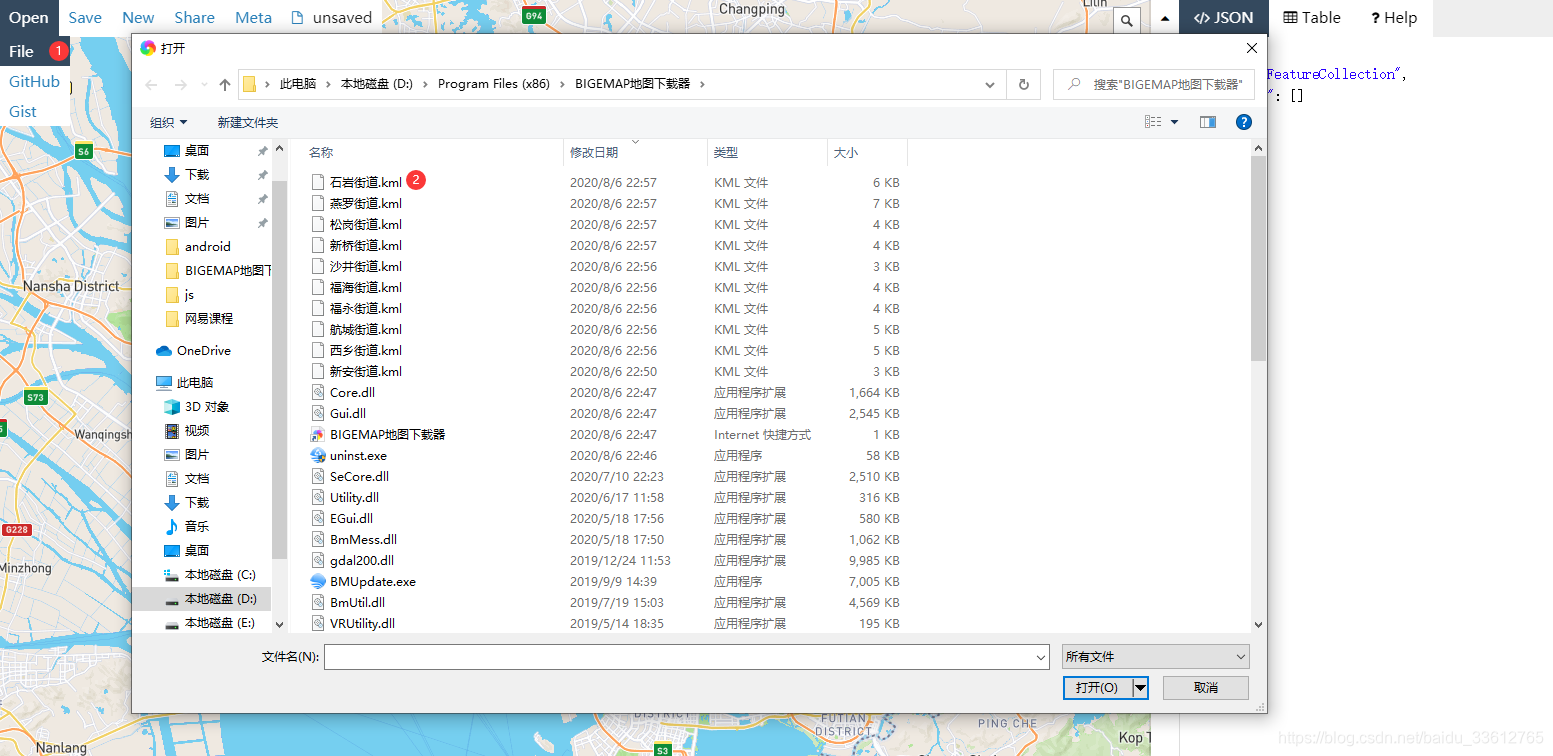Viewport: 1553px width, 756px height.
Task: Click 本地磁盘 (D:) in address breadcrumb
Action: 377,84
